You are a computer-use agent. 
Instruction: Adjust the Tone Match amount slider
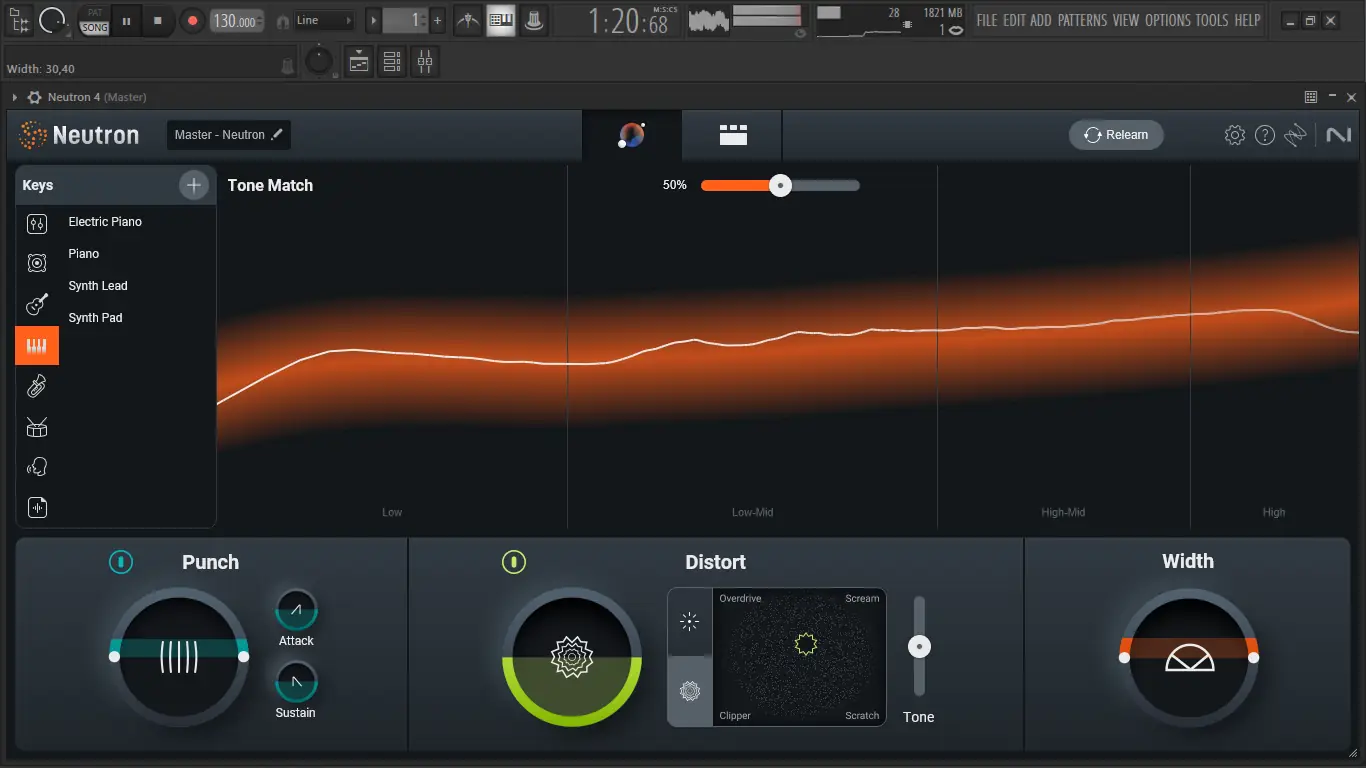tap(780, 185)
